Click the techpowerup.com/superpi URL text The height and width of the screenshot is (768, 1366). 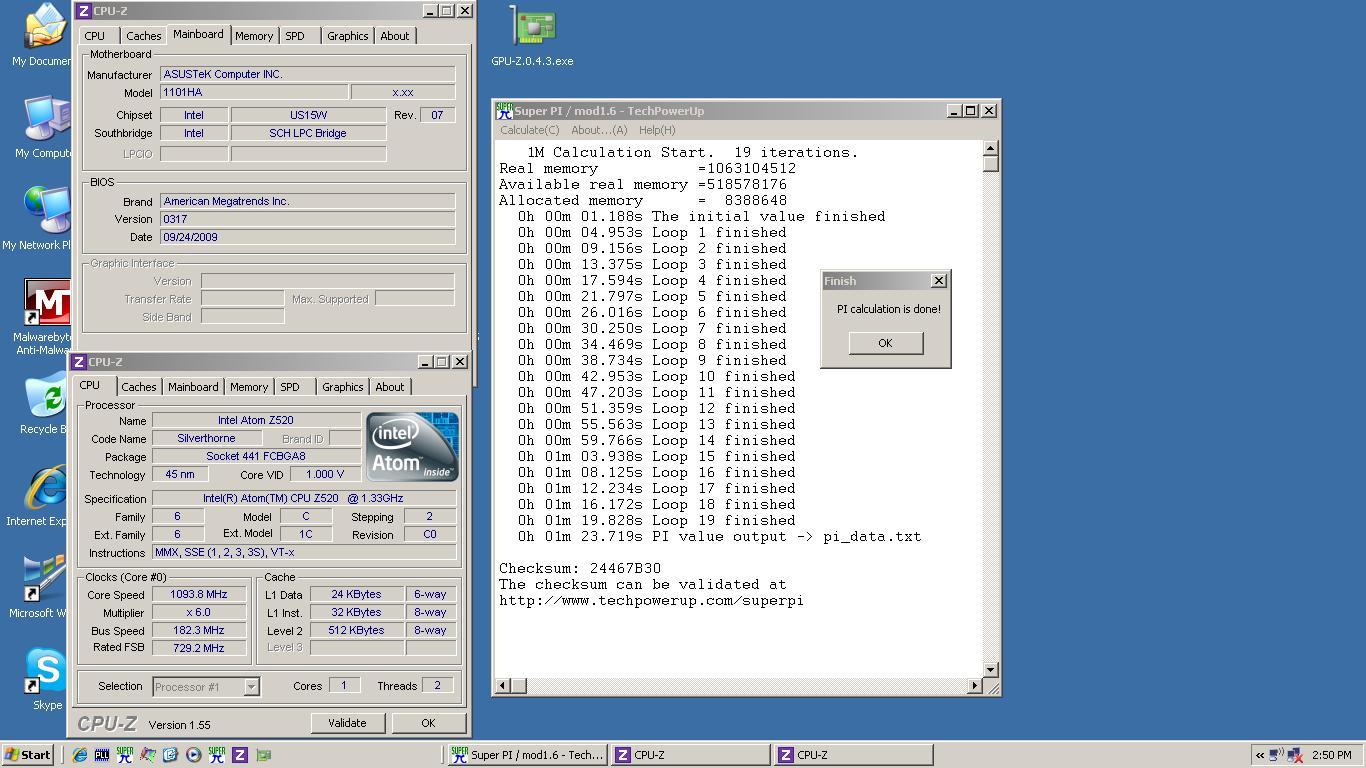(x=651, y=601)
